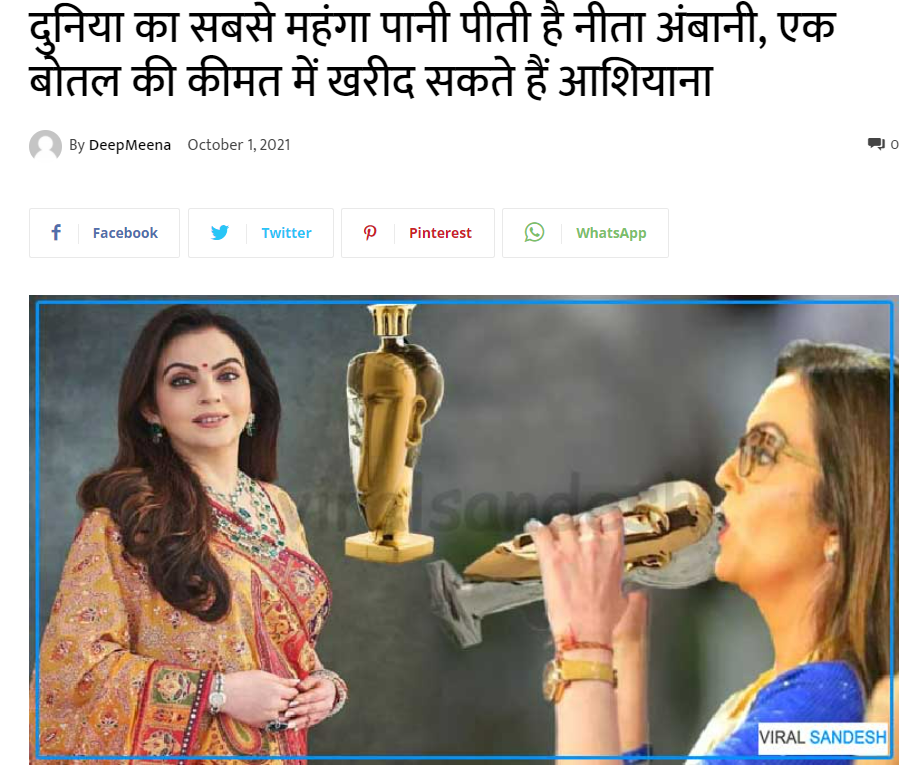Click the October 1, 2021 date
907x770 pixels.
pyautogui.click(x=239, y=145)
